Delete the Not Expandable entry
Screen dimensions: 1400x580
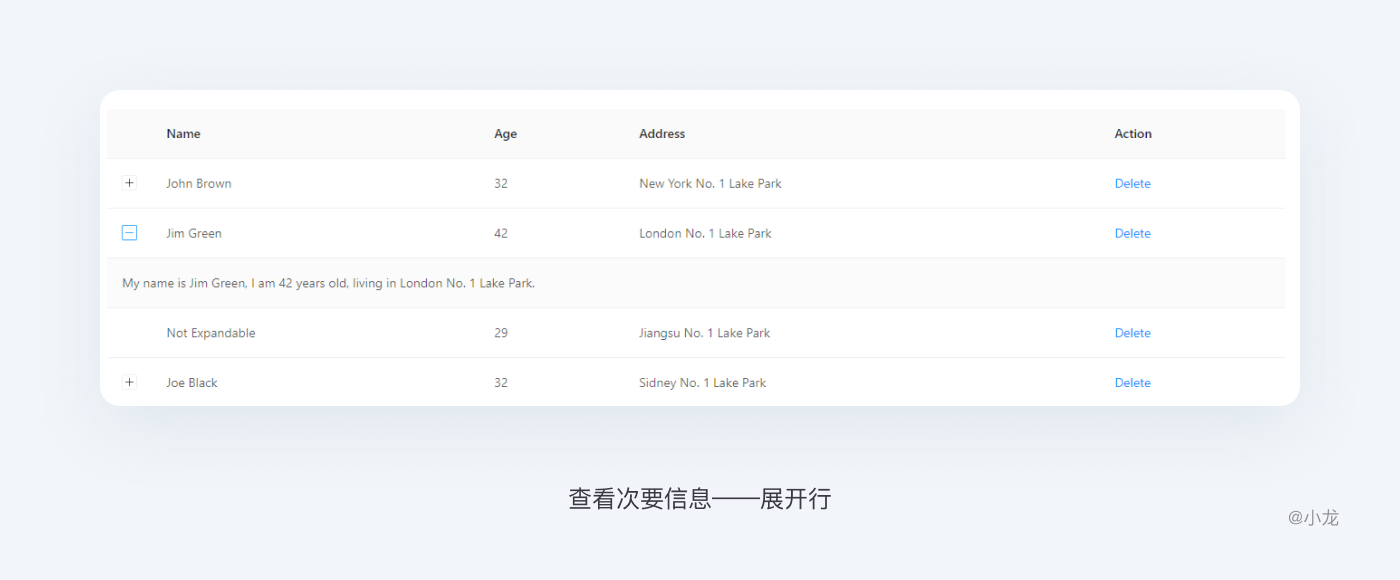1132,333
